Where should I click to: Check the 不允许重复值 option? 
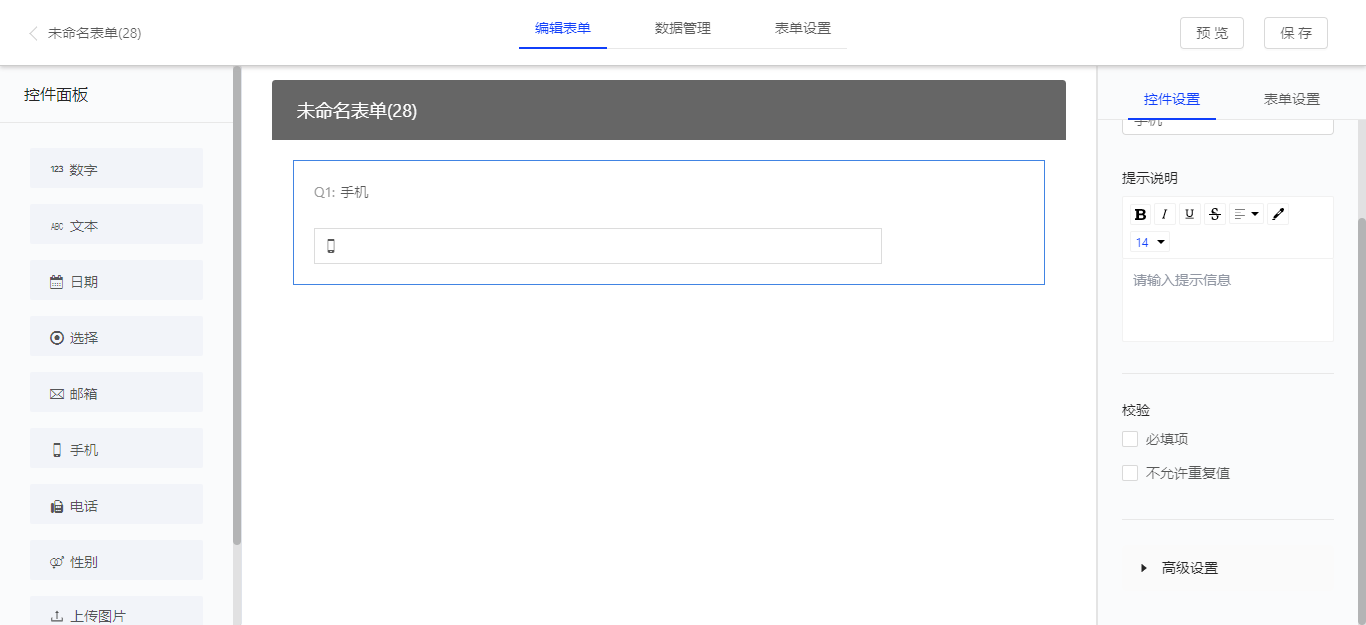(x=1130, y=473)
